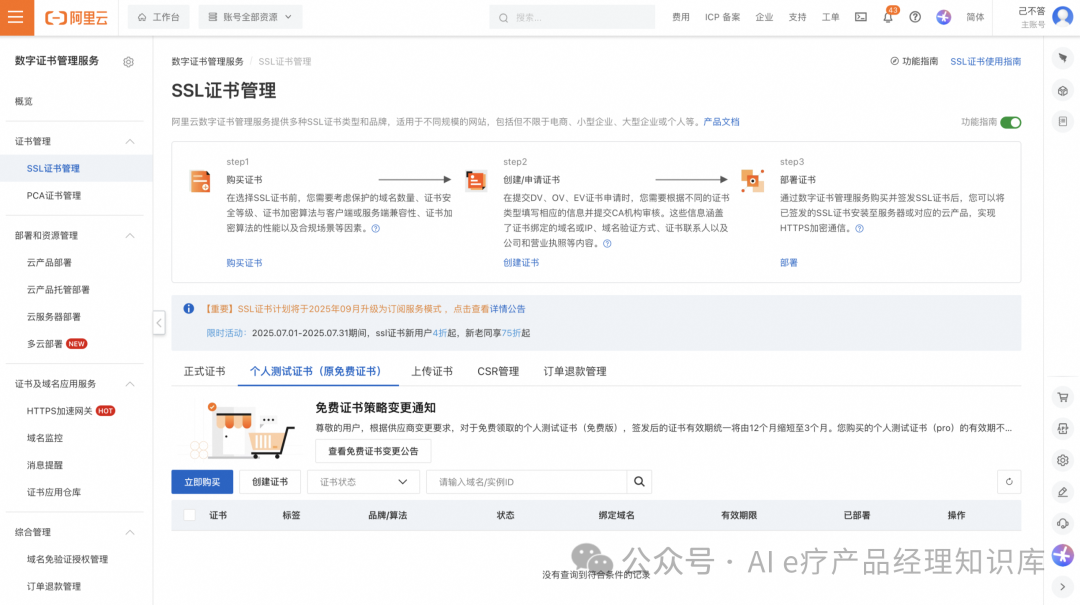The height and width of the screenshot is (605, 1080).
Task: Check the select-all checkbox in table header
Action: (x=189, y=515)
